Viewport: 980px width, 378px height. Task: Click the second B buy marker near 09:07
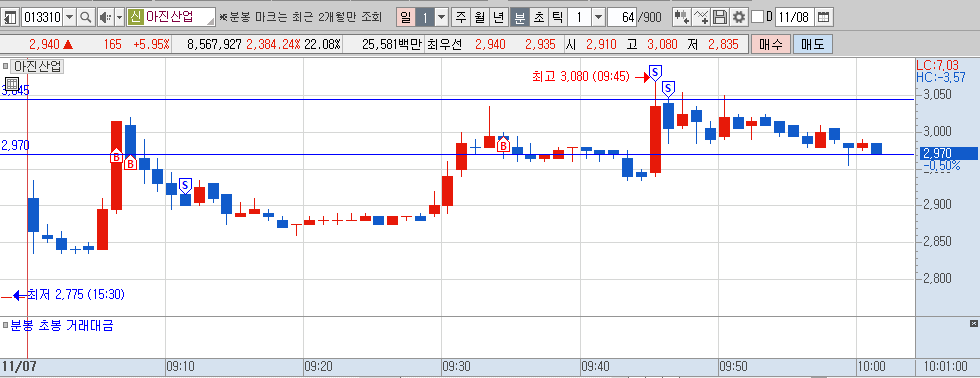pyautogui.click(x=130, y=163)
